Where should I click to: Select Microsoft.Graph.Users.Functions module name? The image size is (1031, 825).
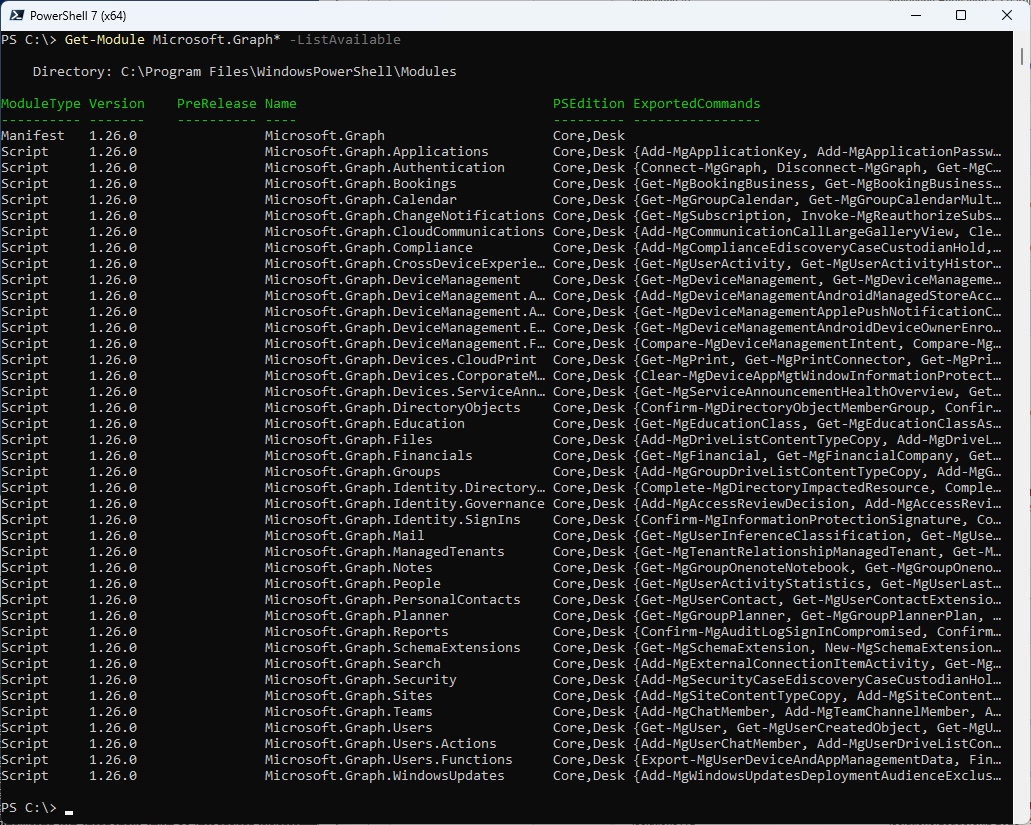point(389,759)
